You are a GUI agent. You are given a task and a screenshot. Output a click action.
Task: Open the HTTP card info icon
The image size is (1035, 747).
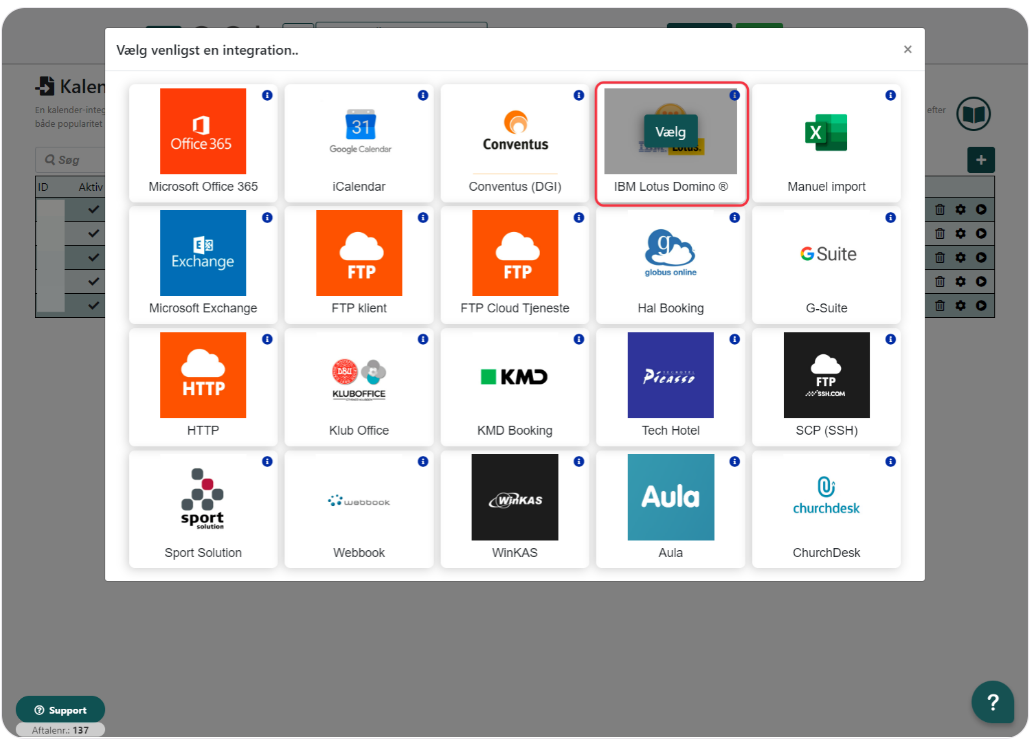pos(267,339)
